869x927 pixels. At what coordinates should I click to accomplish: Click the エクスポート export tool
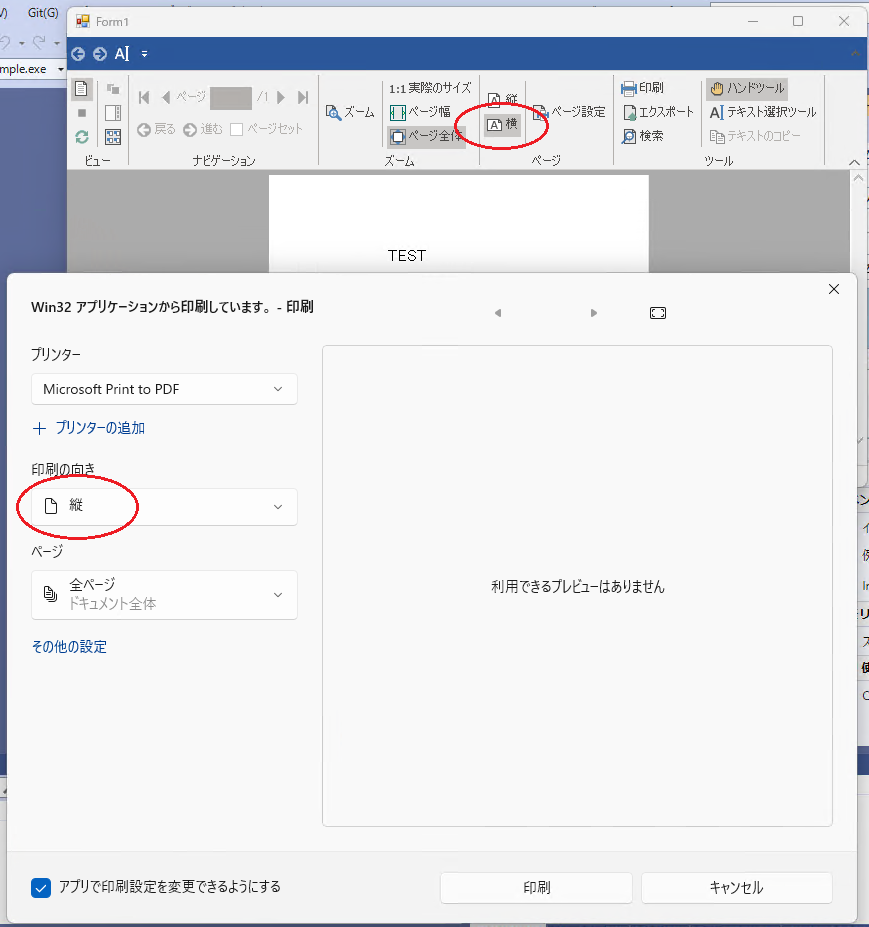coord(657,112)
